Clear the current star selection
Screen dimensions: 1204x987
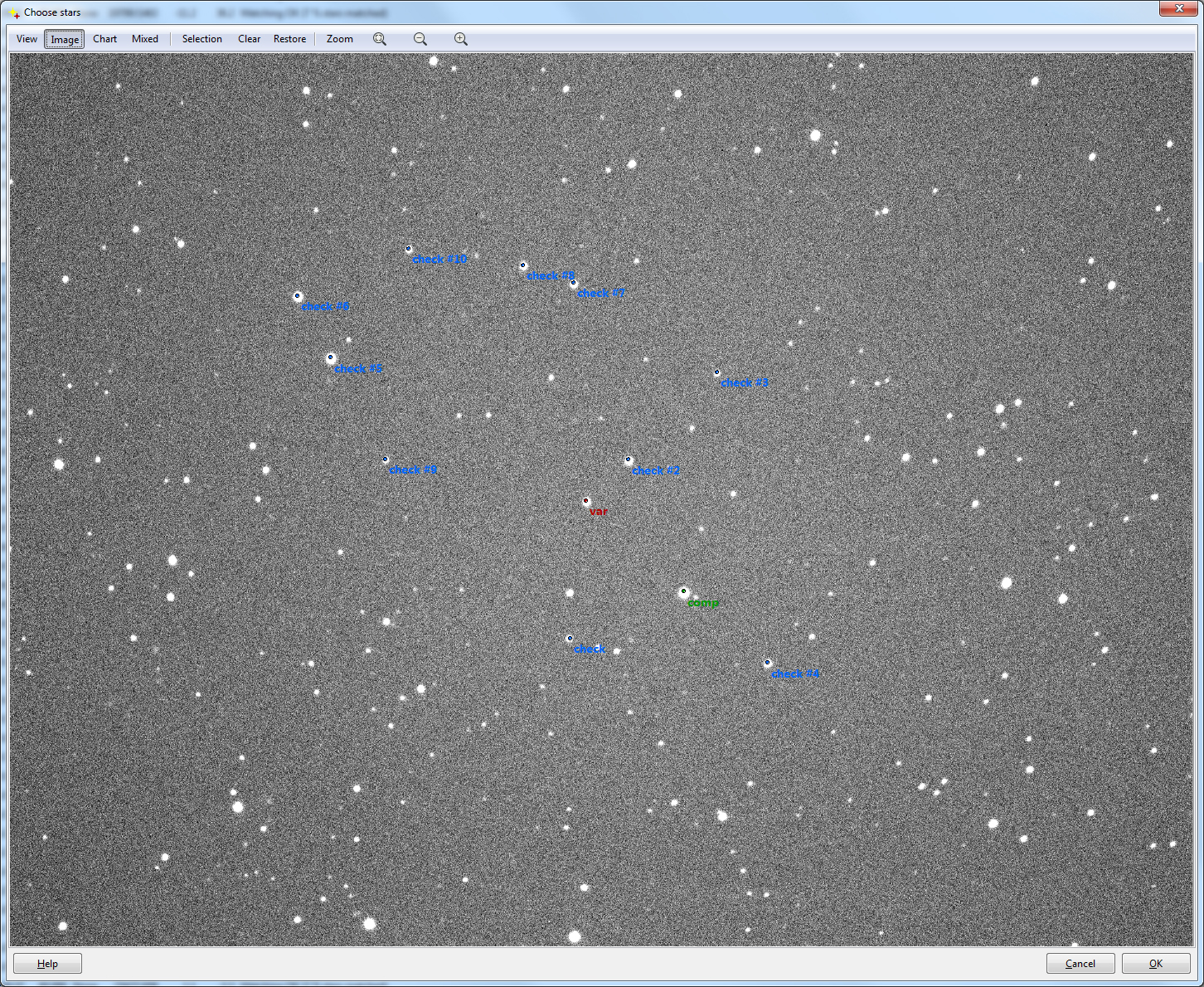click(250, 39)
